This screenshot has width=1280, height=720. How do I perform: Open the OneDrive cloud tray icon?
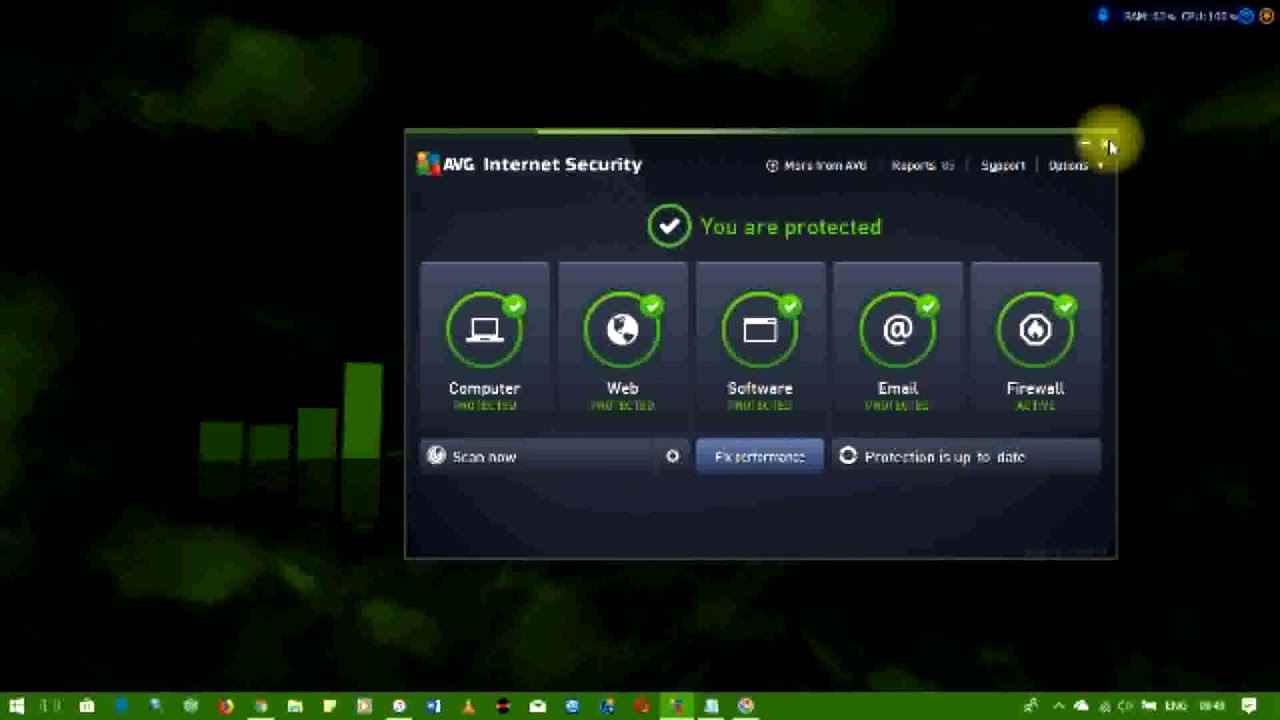click(x=1081, y=706)
